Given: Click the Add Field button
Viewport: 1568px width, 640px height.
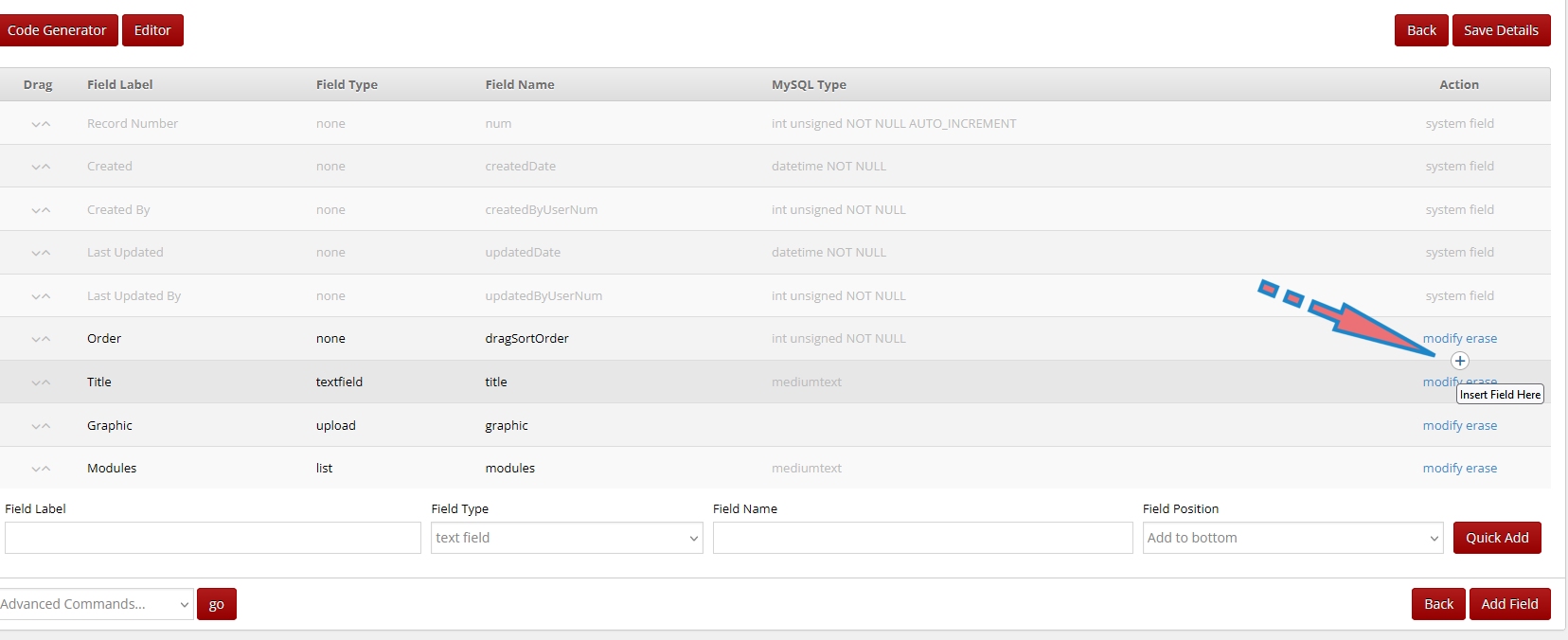Looking at the screenshot, I should coord(1509,604).
